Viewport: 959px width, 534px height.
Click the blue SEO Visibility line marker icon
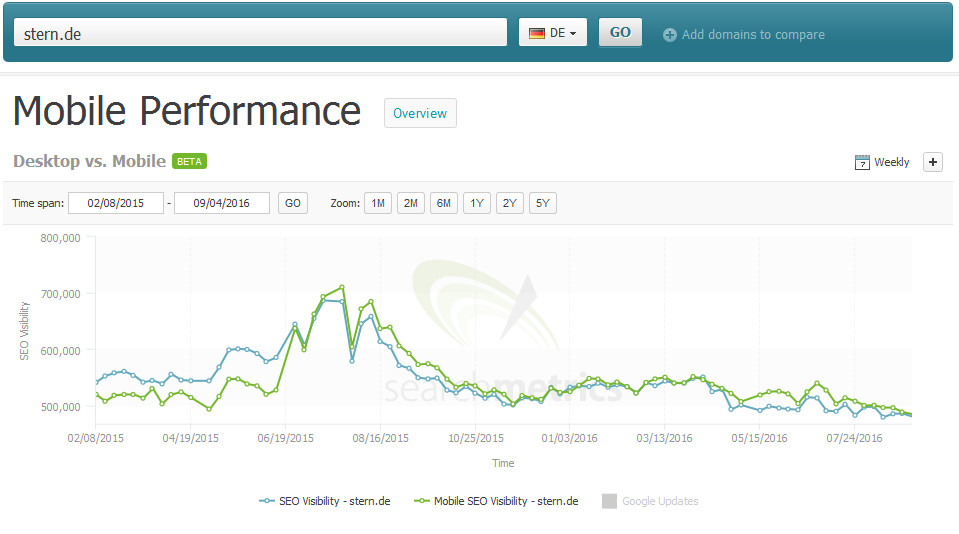click(x=267, y=501)
